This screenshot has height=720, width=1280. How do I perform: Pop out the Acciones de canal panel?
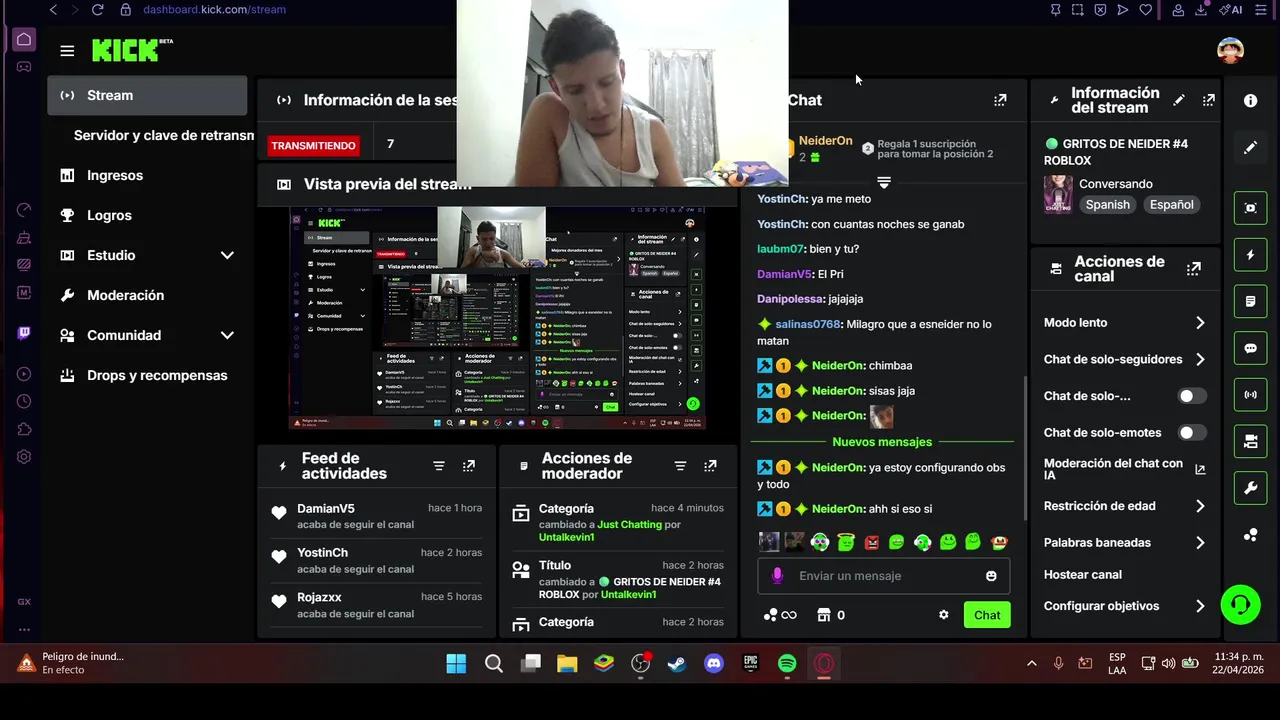point(1193,269)
